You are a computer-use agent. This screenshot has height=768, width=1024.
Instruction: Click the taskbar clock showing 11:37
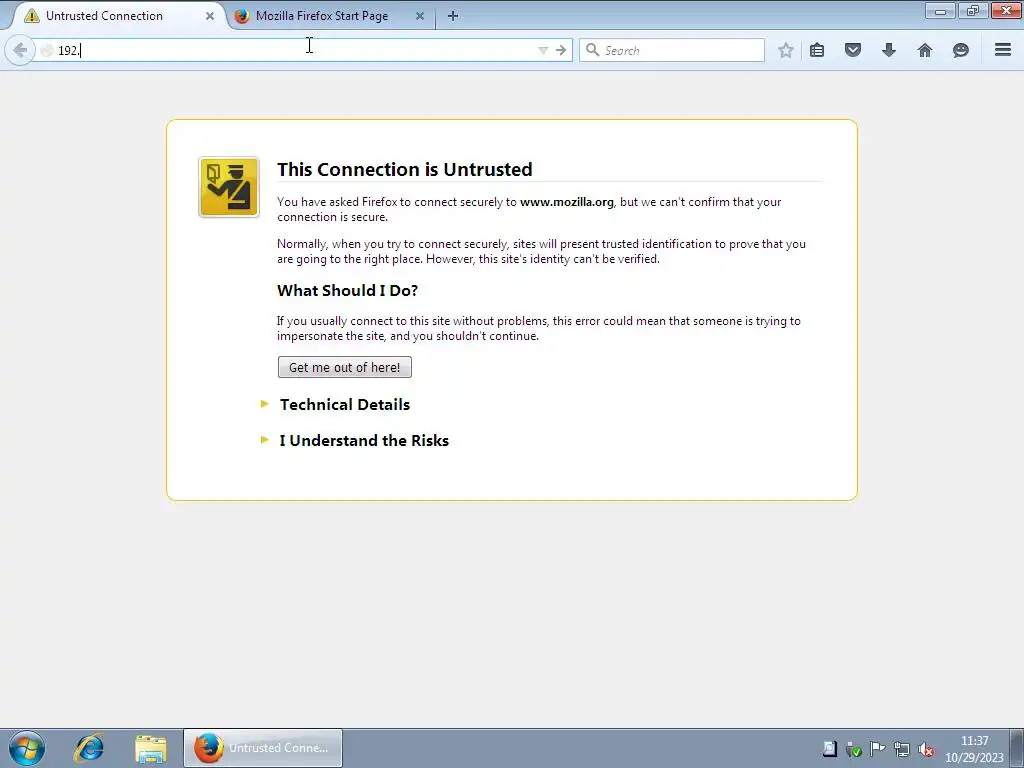point(974,749)
